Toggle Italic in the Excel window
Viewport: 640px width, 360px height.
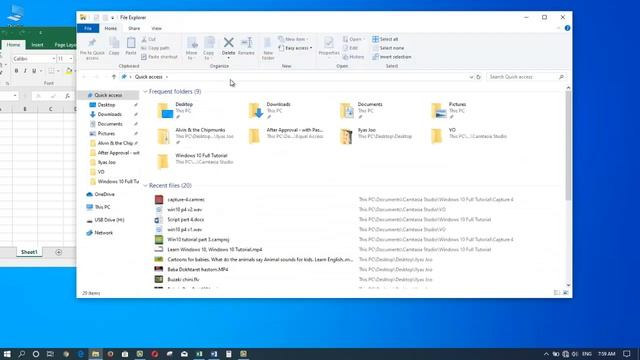(x=25, y=71)
